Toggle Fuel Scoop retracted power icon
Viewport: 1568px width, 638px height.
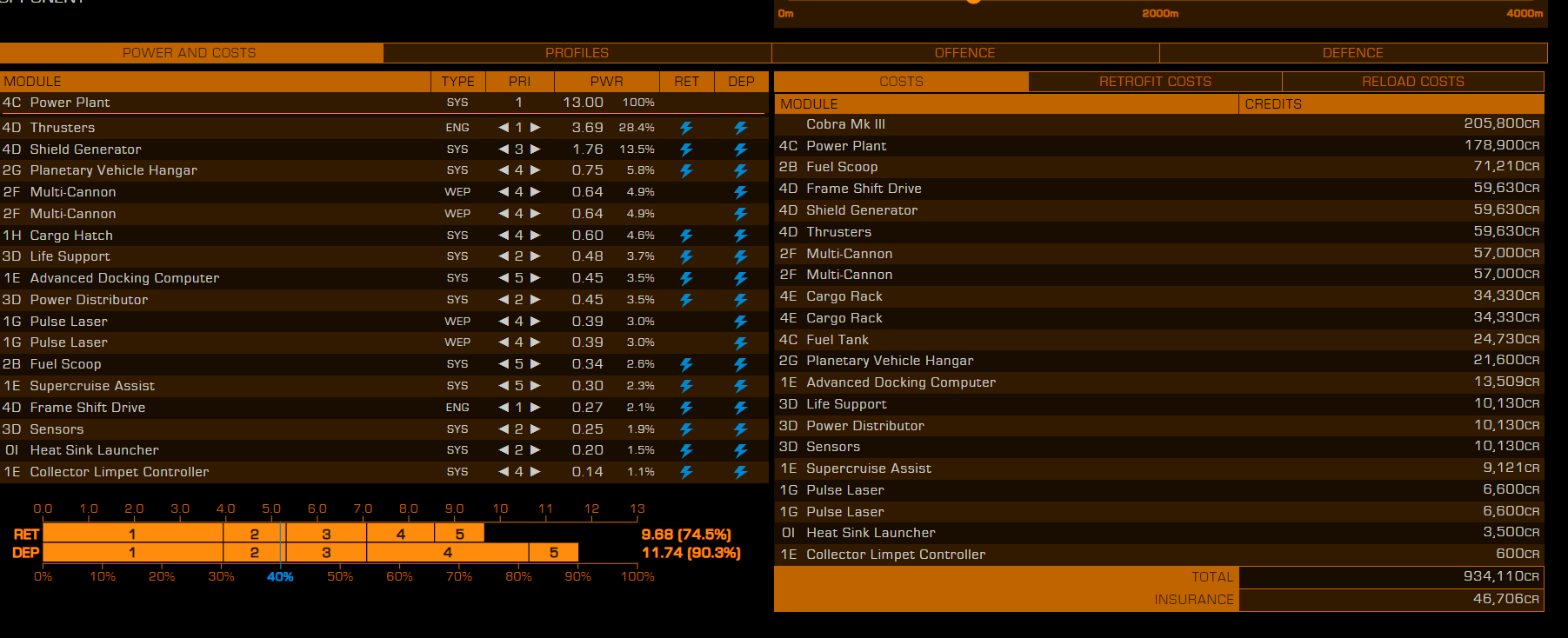click(x=686, y=364)
